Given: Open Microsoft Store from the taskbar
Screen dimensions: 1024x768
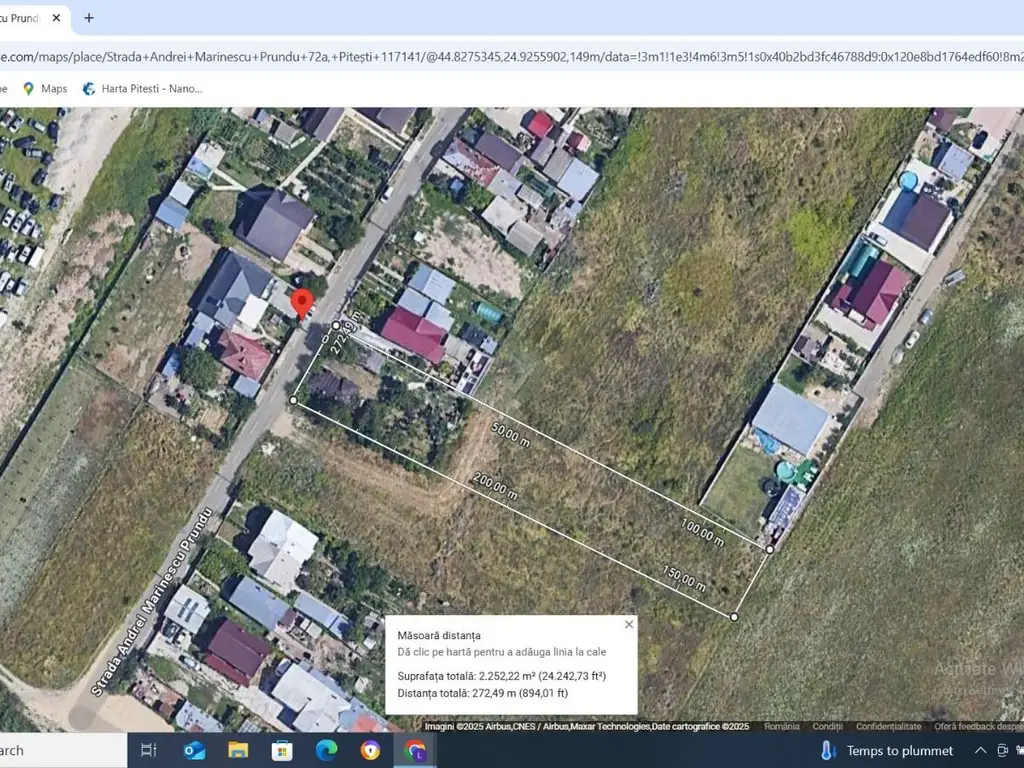Looking at the screenshot, I should [282, 750].
